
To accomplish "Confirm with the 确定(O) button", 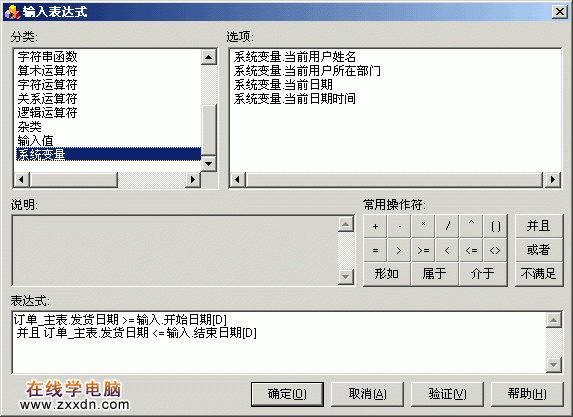I will pyautogui.click(x=287, y=394).
